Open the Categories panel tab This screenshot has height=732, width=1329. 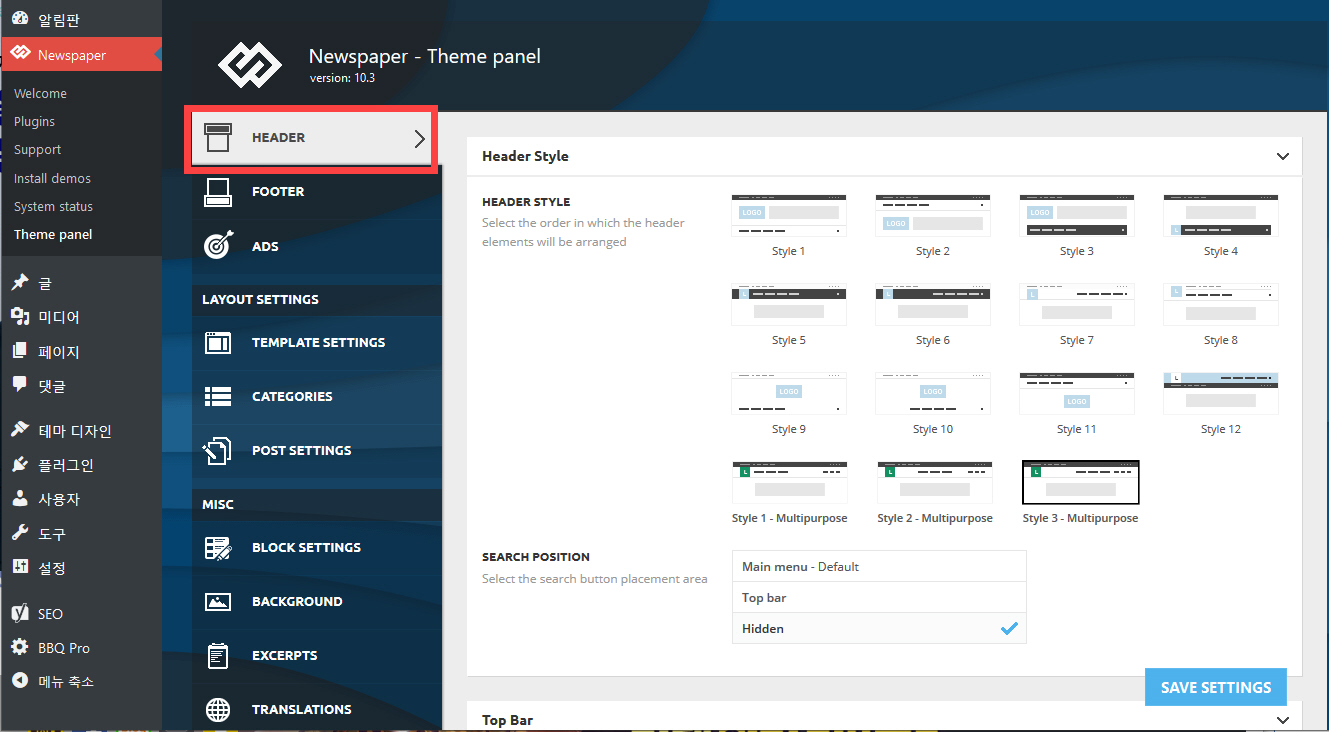point(317,396)
